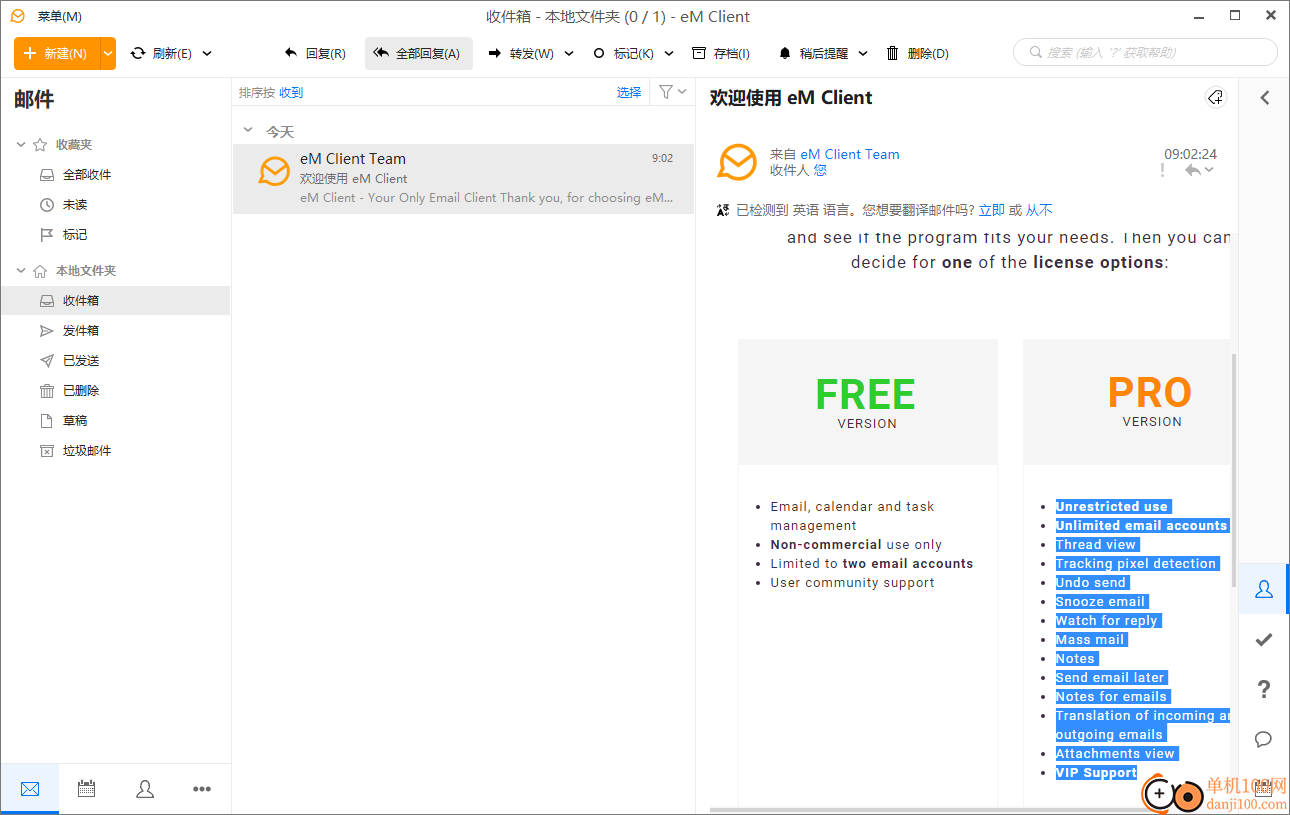Open the Forward (转发) dropdown arrow
Image resolution: width=1290 pixels, height=815 pixels.
pos(569,54)
